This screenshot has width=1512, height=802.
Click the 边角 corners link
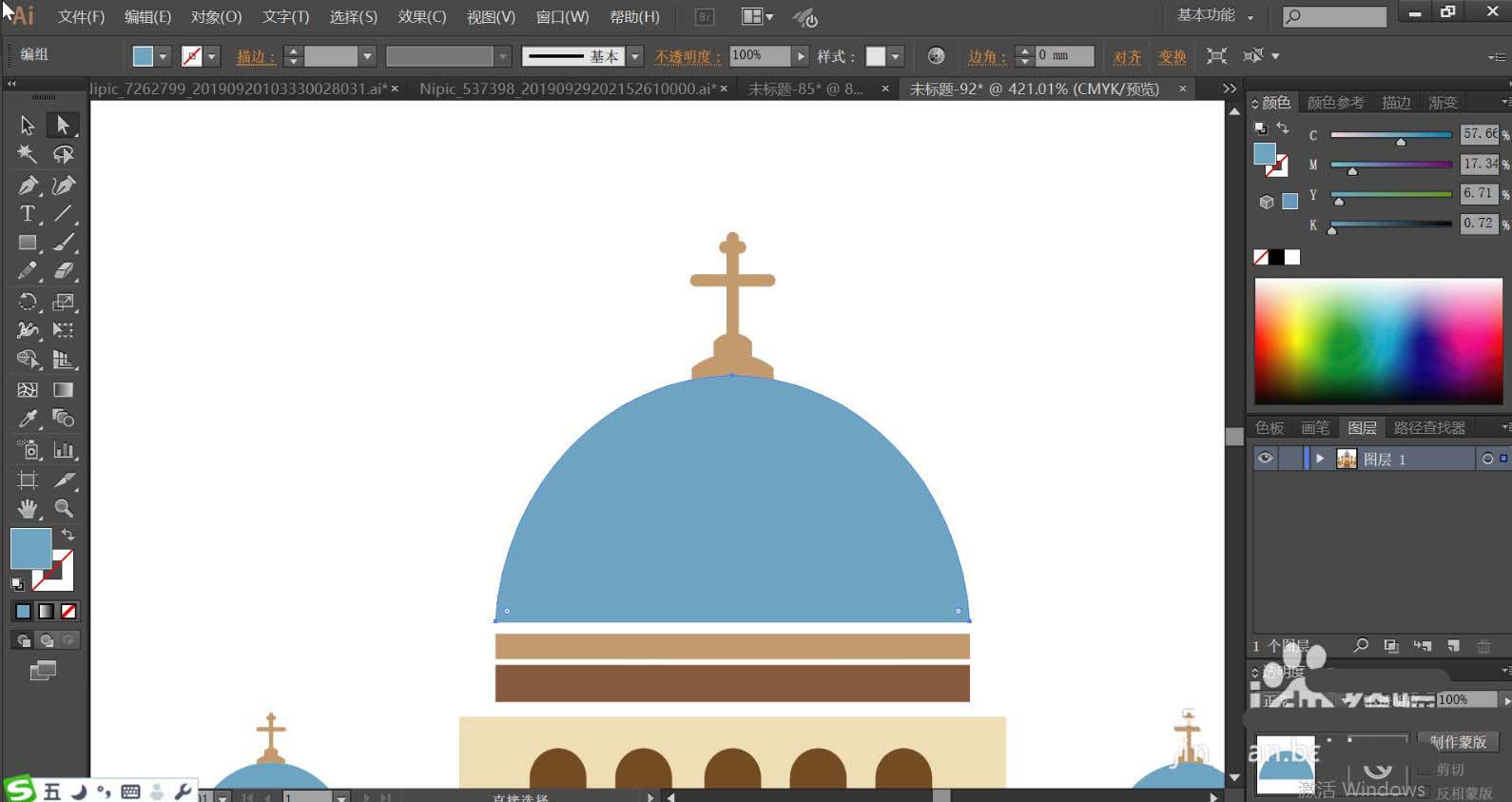tap(986, 56)
